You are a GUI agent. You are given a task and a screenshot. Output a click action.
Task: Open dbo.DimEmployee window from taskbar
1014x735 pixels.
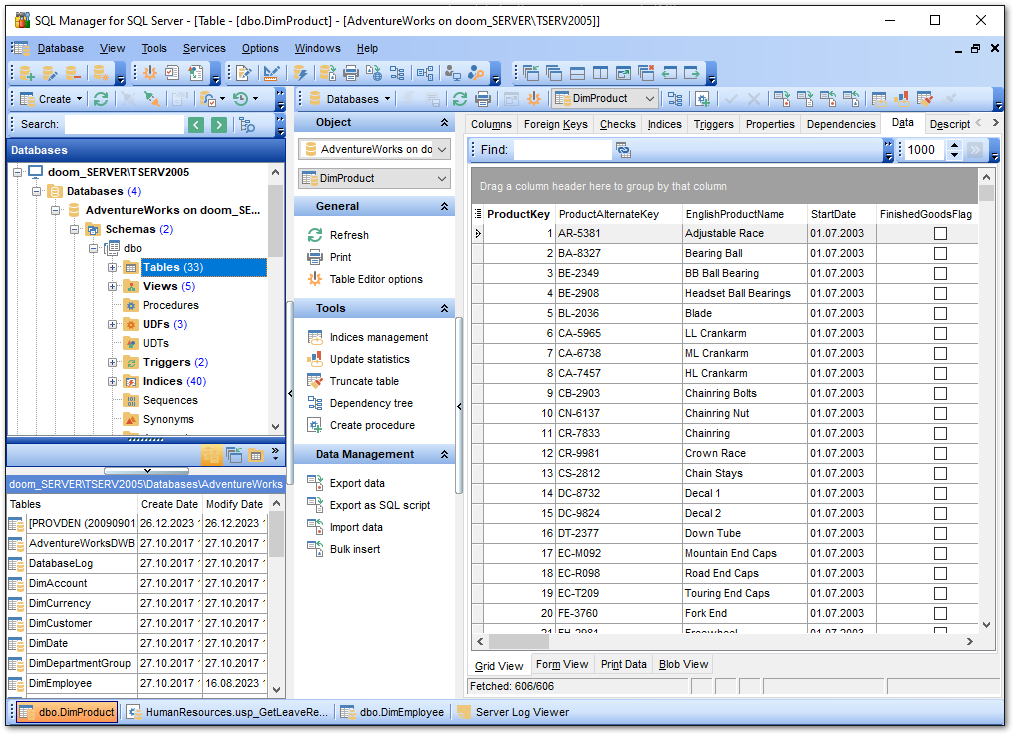(x=393, y=712)
